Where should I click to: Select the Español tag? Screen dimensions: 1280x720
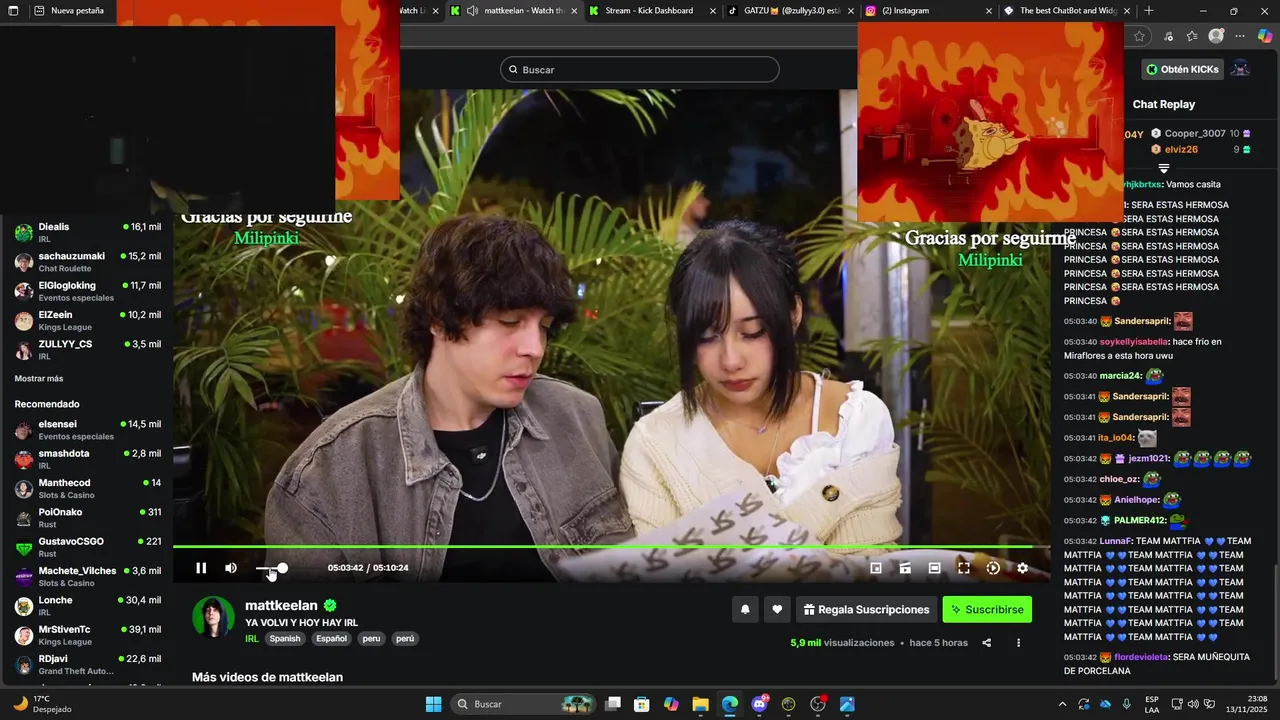click(x=332, y=638)
